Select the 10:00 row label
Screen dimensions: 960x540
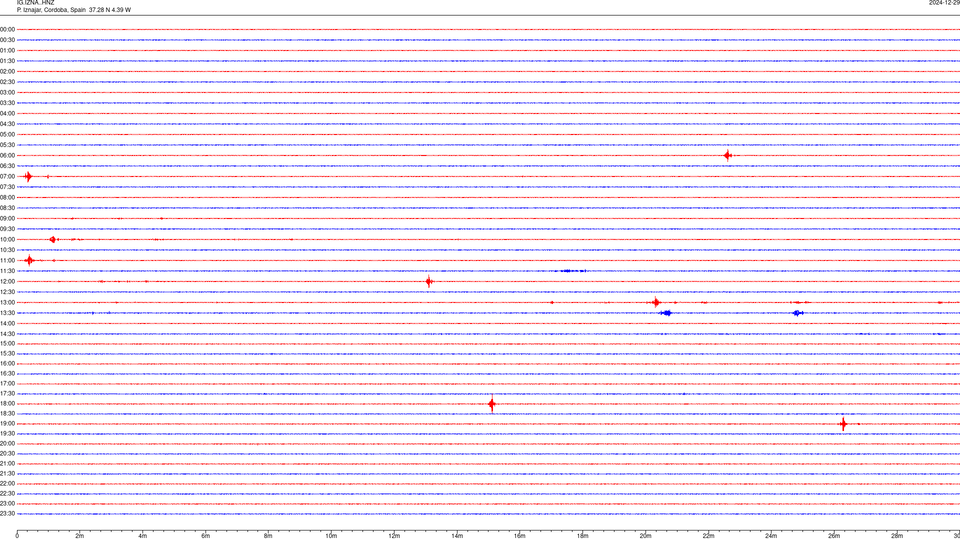click(x=7, y=239)
